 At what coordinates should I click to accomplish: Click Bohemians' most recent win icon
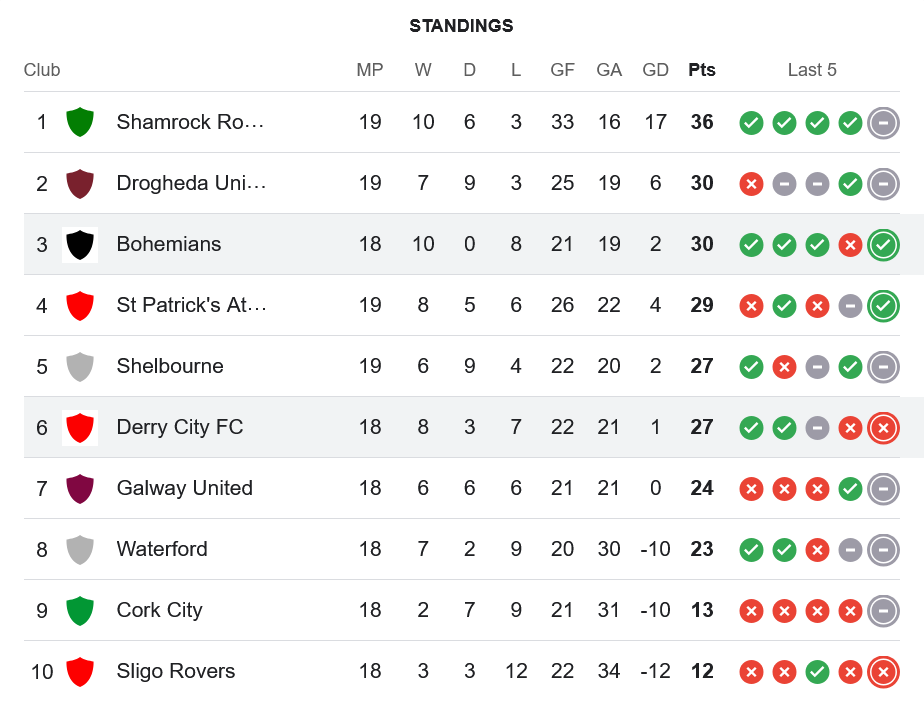(x=883, y=245)
